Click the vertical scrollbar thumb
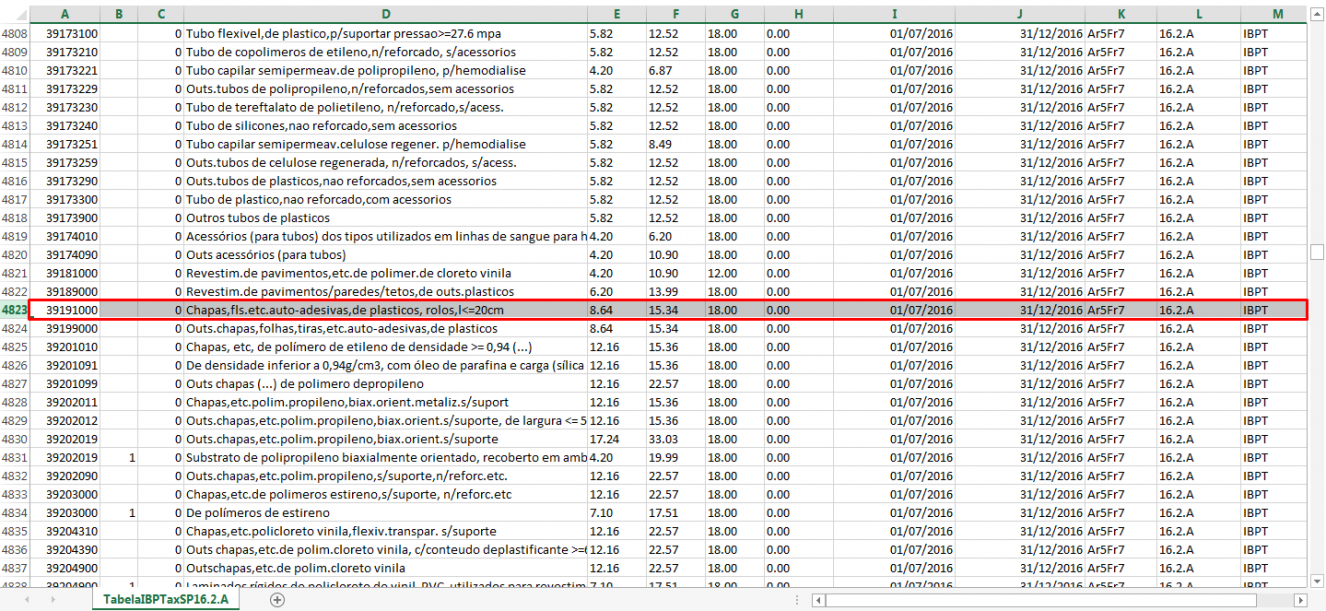The image size is (1326, 611). (x=1317, y=252)
